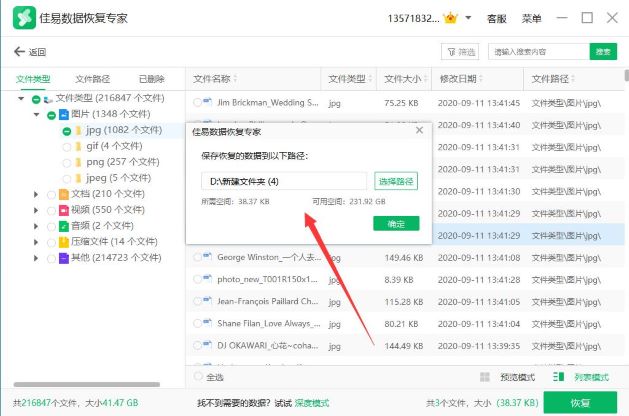Image resolution: width=629 pixels, height=416 pixels.
Task: Check the 文档 category checkbox
Action: [x=51, y=195]
